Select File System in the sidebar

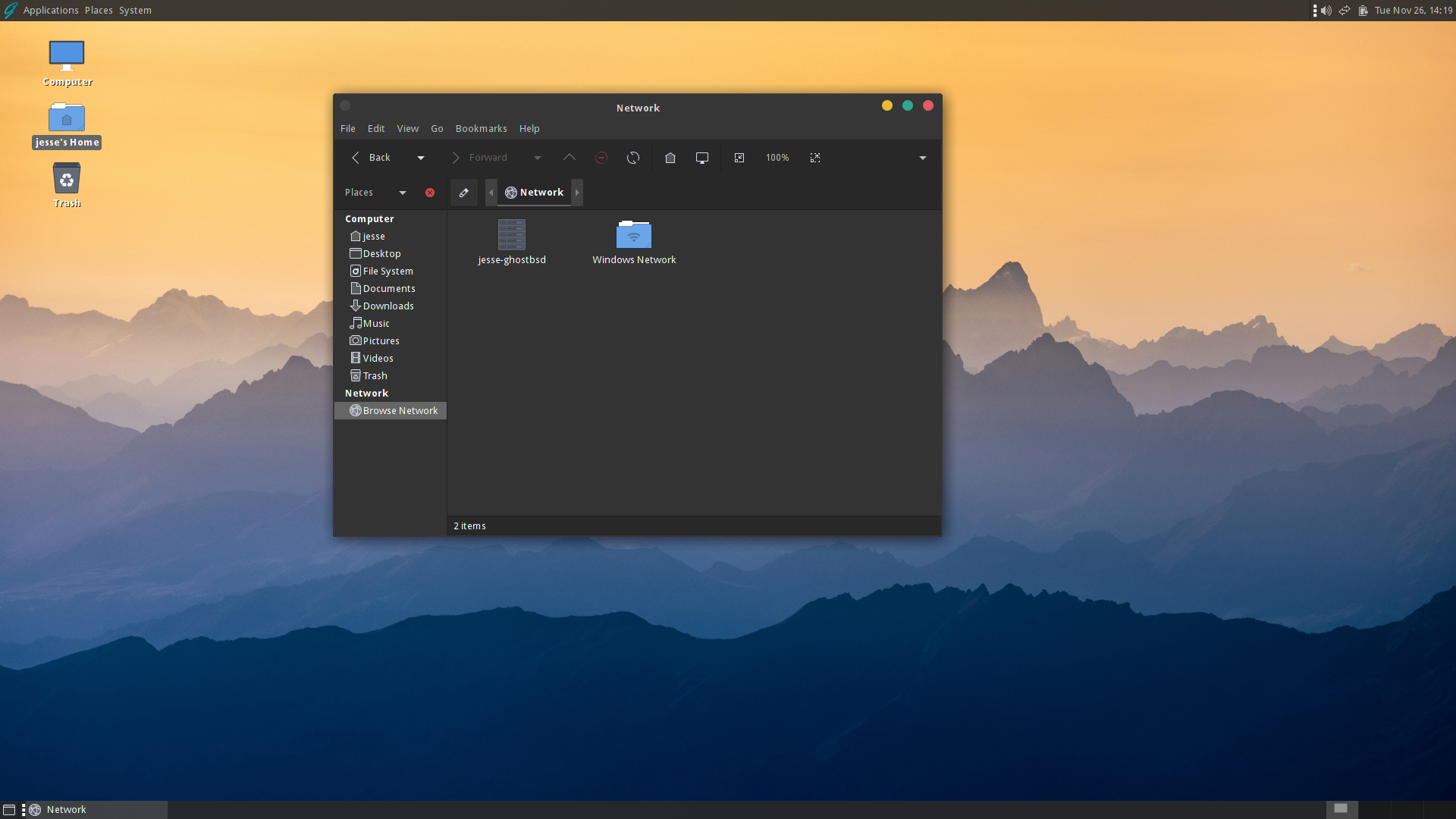[390, 271]
